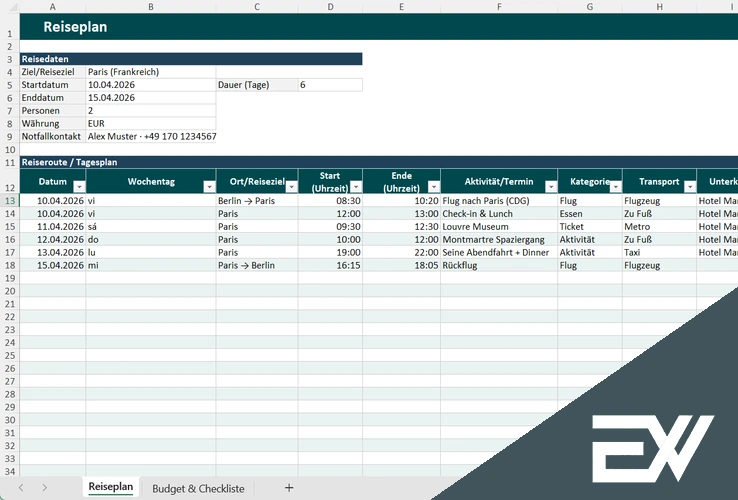
Task: Open the Transport column filter dropdown
Action: point(689,186)
